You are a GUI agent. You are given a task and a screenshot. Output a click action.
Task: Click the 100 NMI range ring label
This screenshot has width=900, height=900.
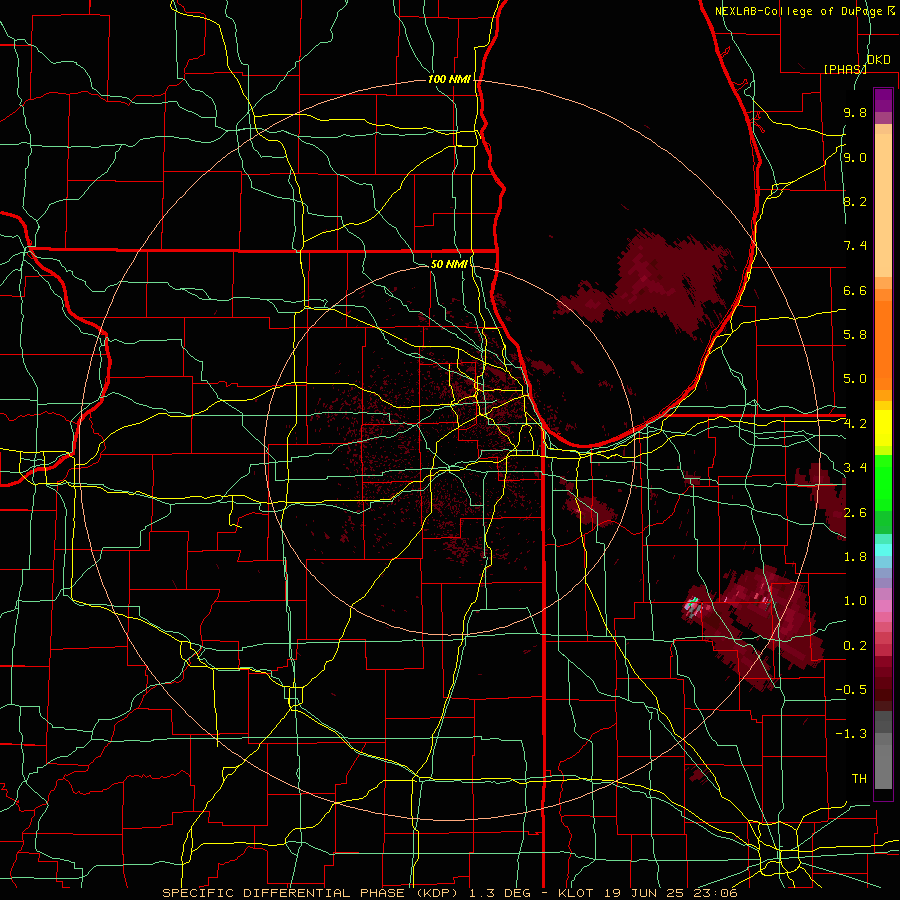[449, 79]
